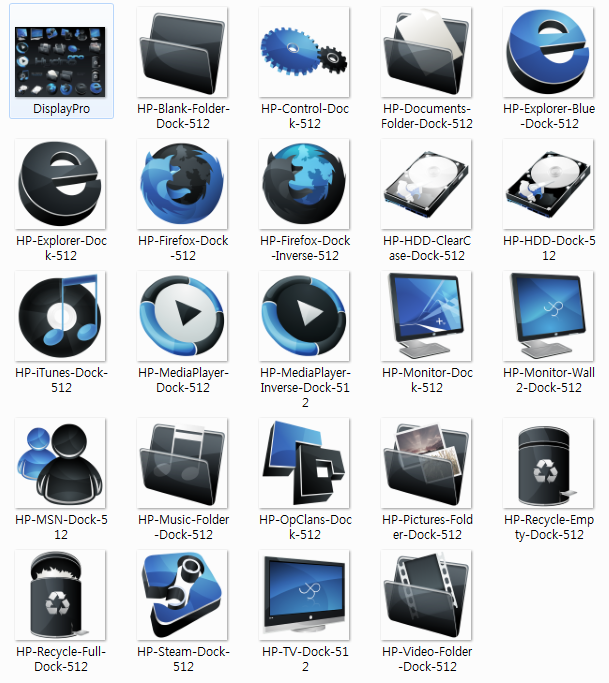Click the DisplayPro file name label
Screen dimensions: 609x683
point(61,108)
